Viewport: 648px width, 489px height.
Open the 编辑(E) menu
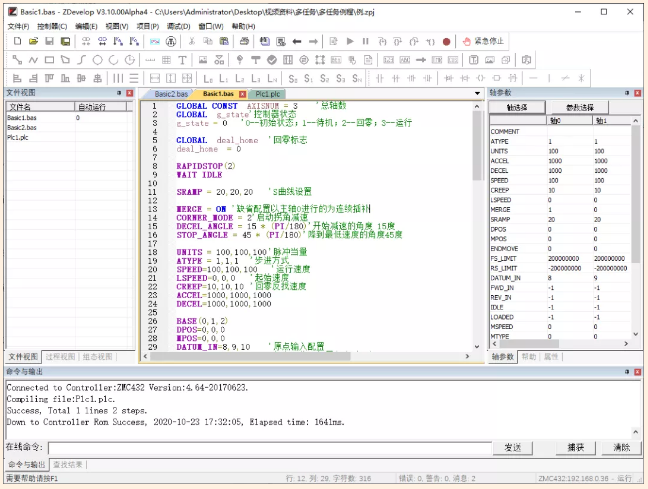pyautogui.click(x=86, y=26)
